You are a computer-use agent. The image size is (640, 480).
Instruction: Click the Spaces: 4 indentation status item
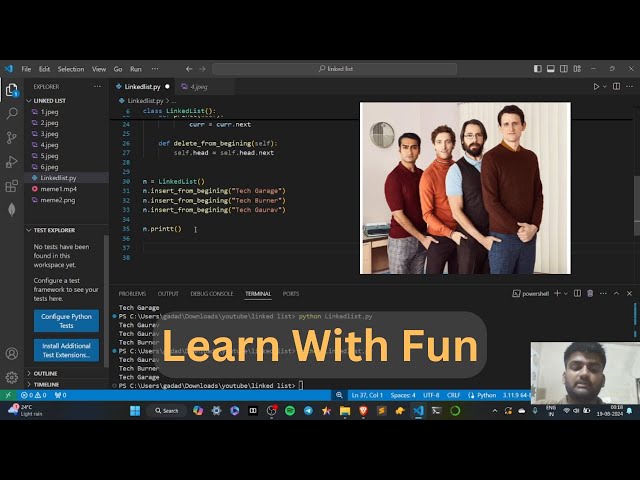coord(403,395)
